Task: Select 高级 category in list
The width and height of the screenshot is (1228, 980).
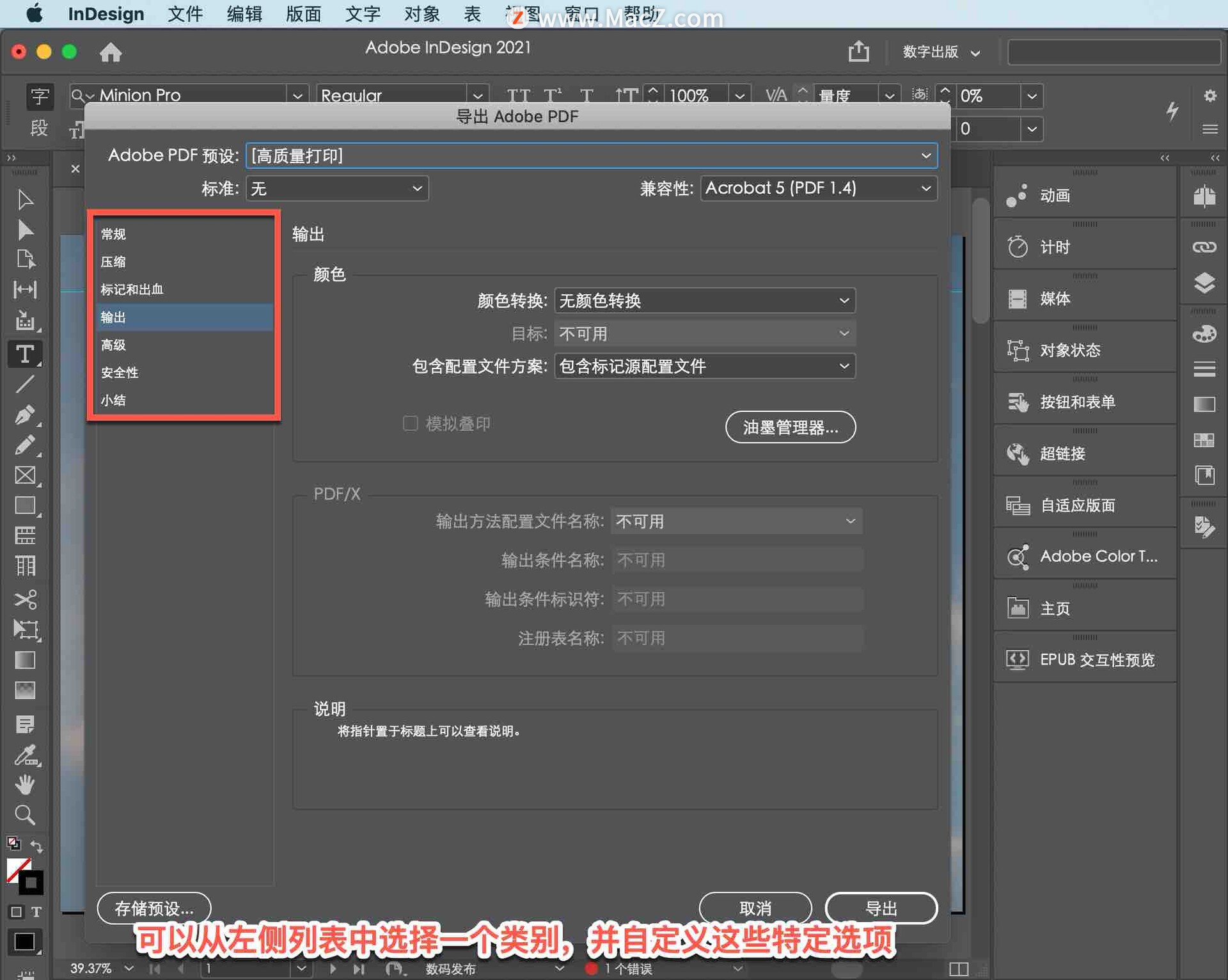Action: point(184,345)
